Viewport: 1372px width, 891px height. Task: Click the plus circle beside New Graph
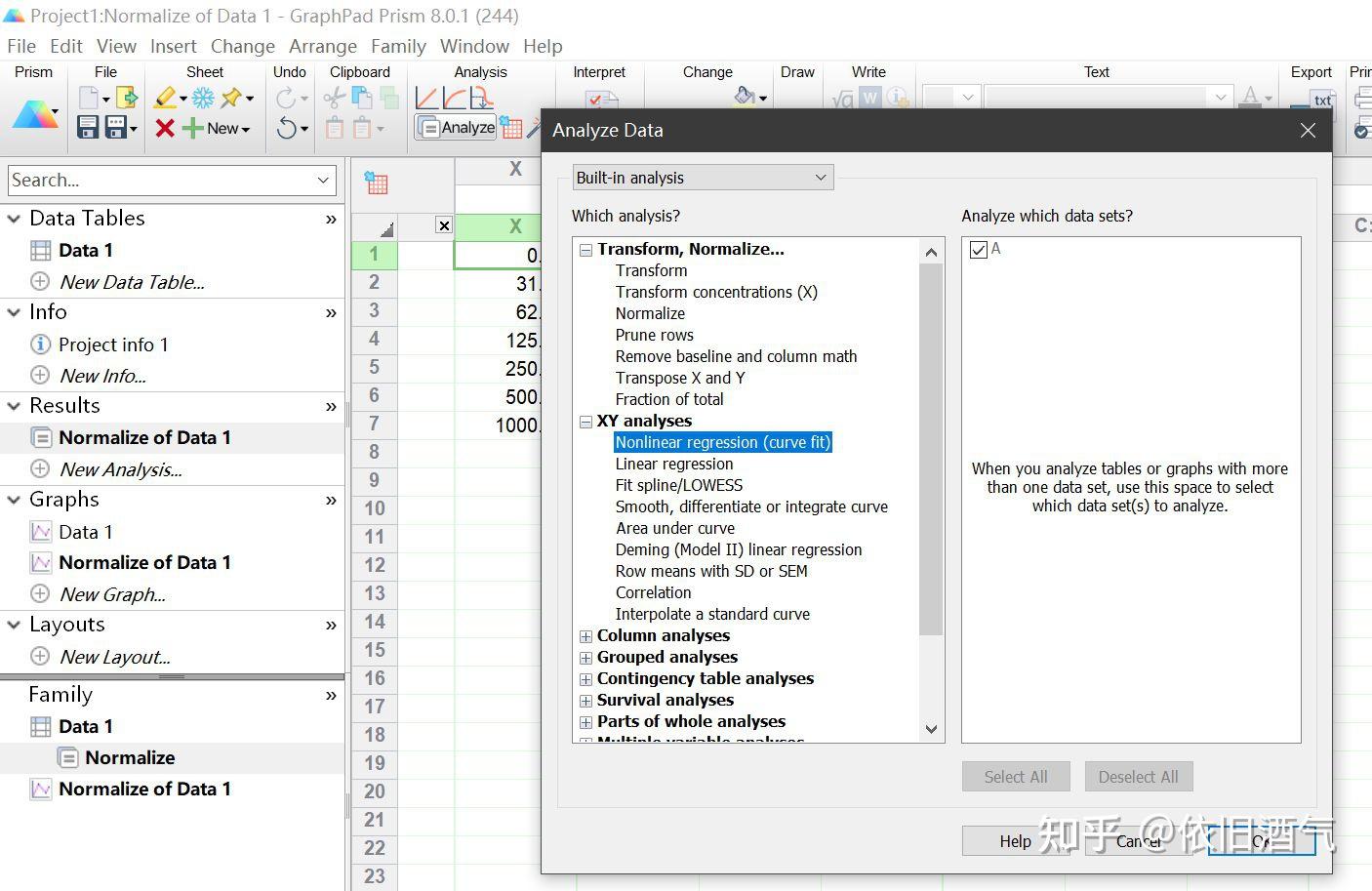point(40,594)
